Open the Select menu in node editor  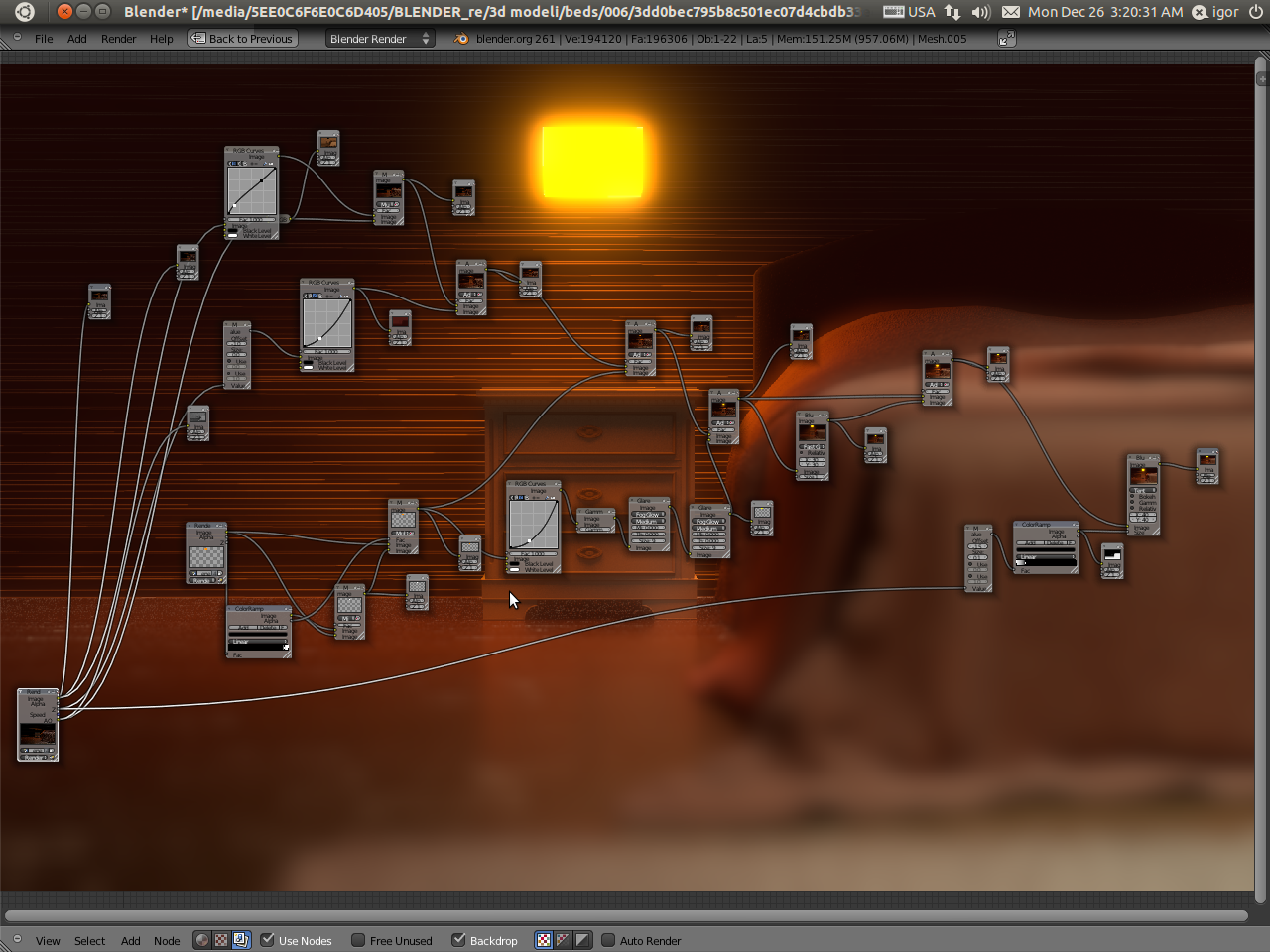(x=89, y=941)
